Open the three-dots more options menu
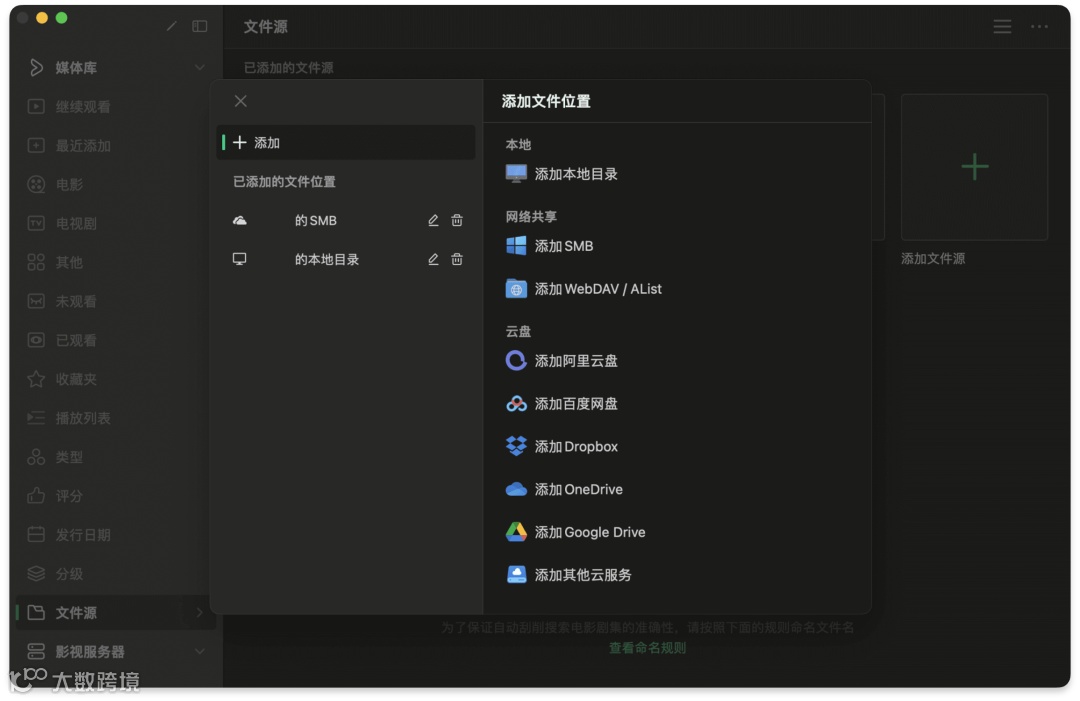The width and height of the screenshot is (1080, 701). click(x=1039, y=27)
